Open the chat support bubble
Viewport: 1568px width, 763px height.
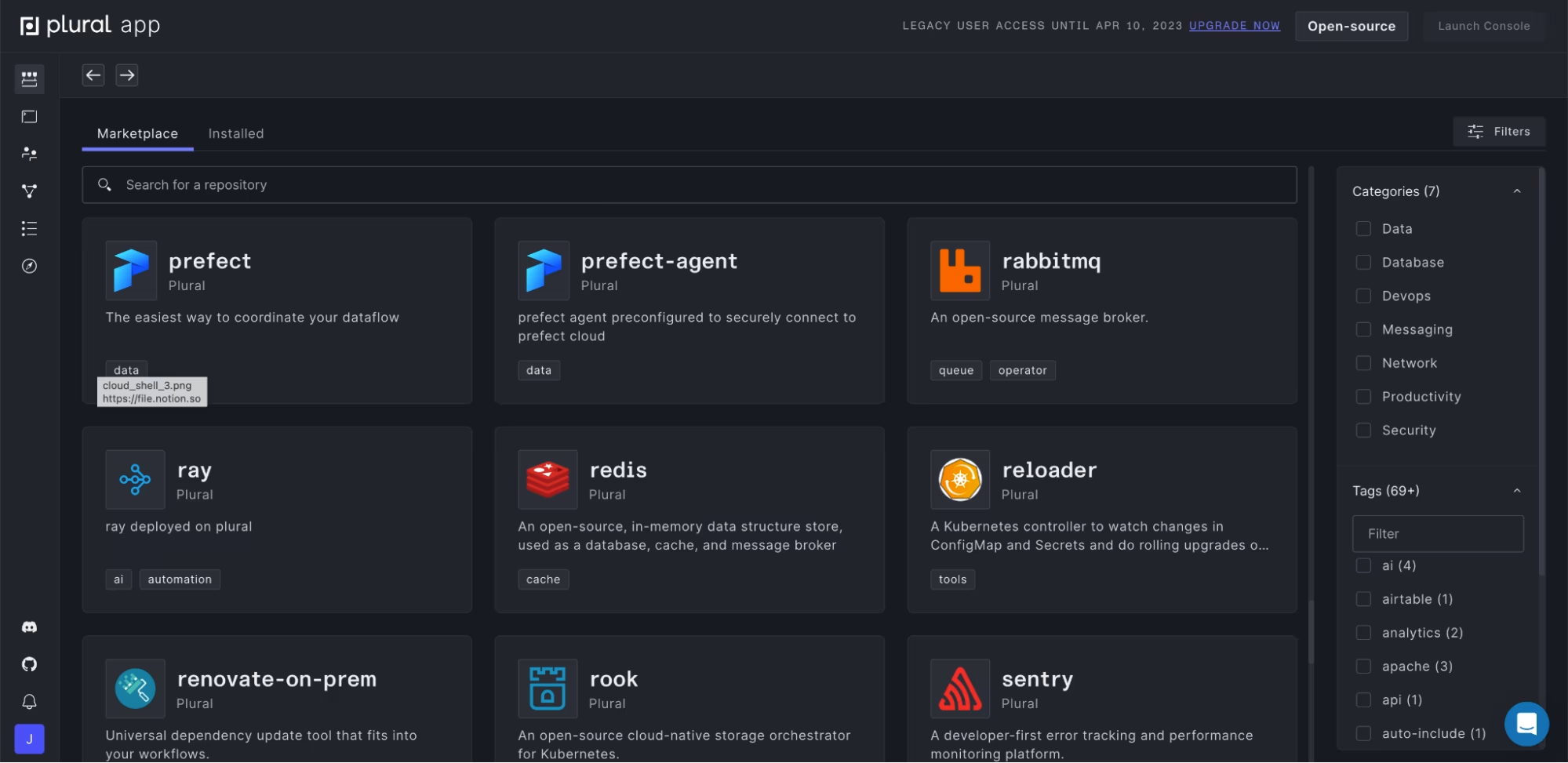pyautogui.click(x=1526, y=724)
